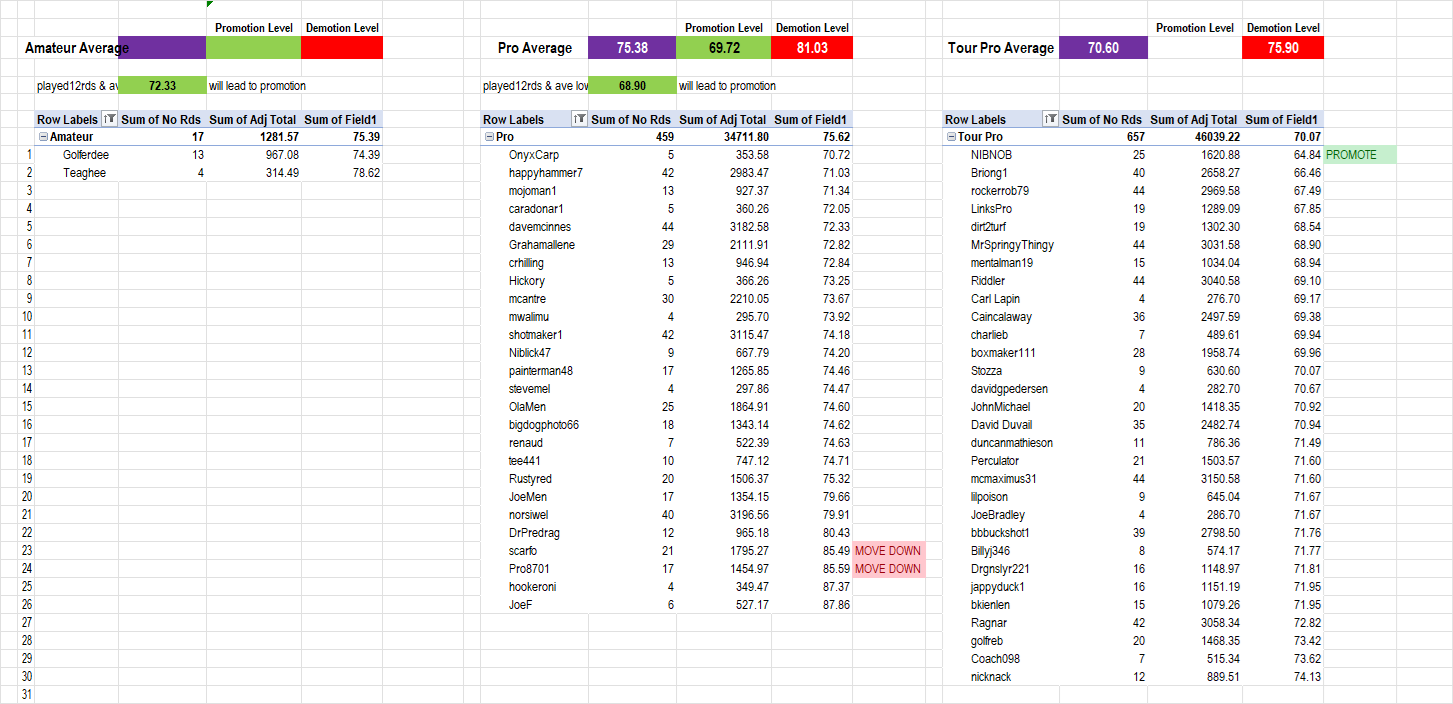The height and width of the screenshot is (704, 1453).
Task: Click the Sum of Adj Total header in Pro table
Action: [x=723, y=119]
